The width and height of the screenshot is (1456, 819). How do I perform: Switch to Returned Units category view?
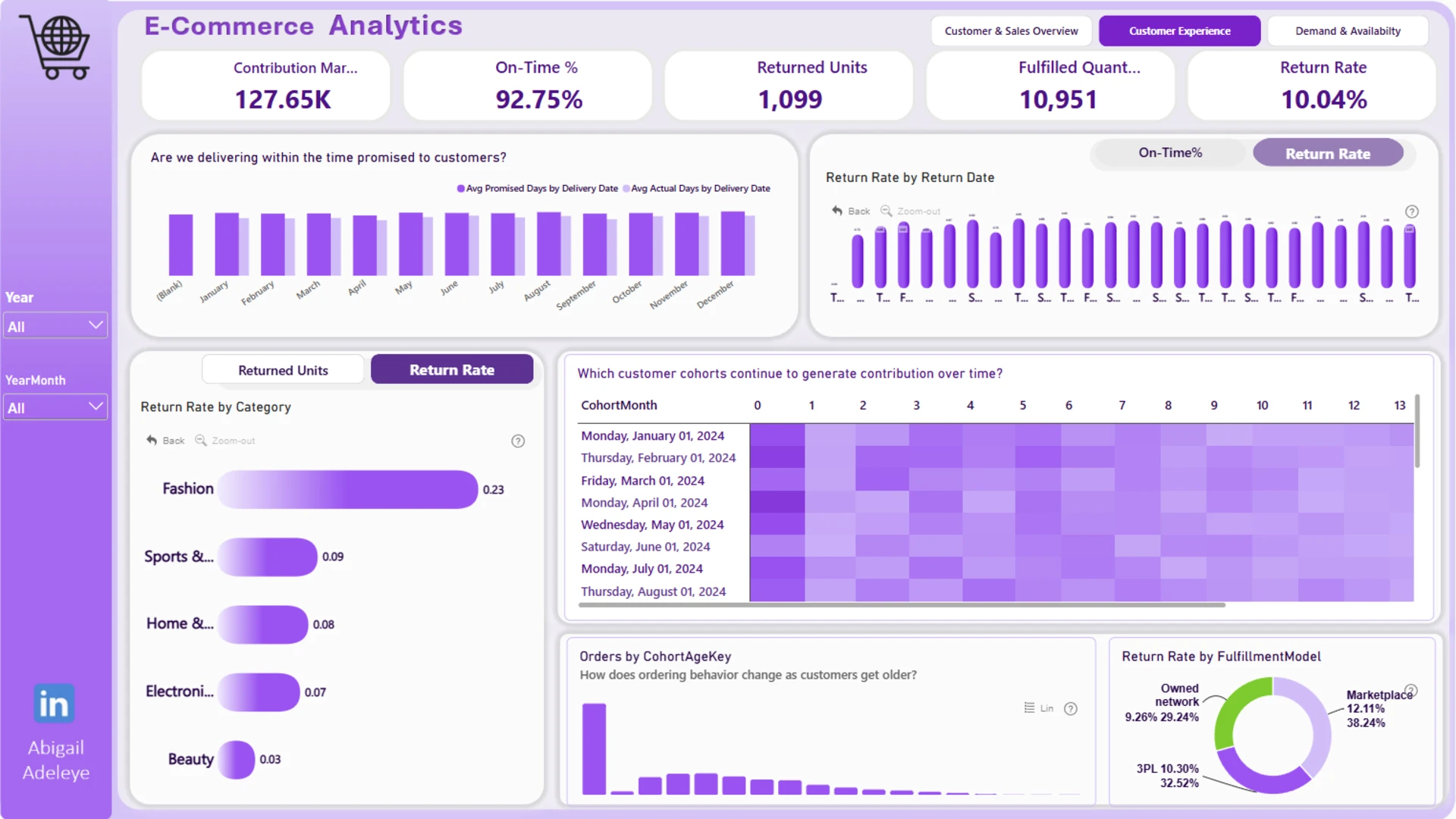point(283,370)
